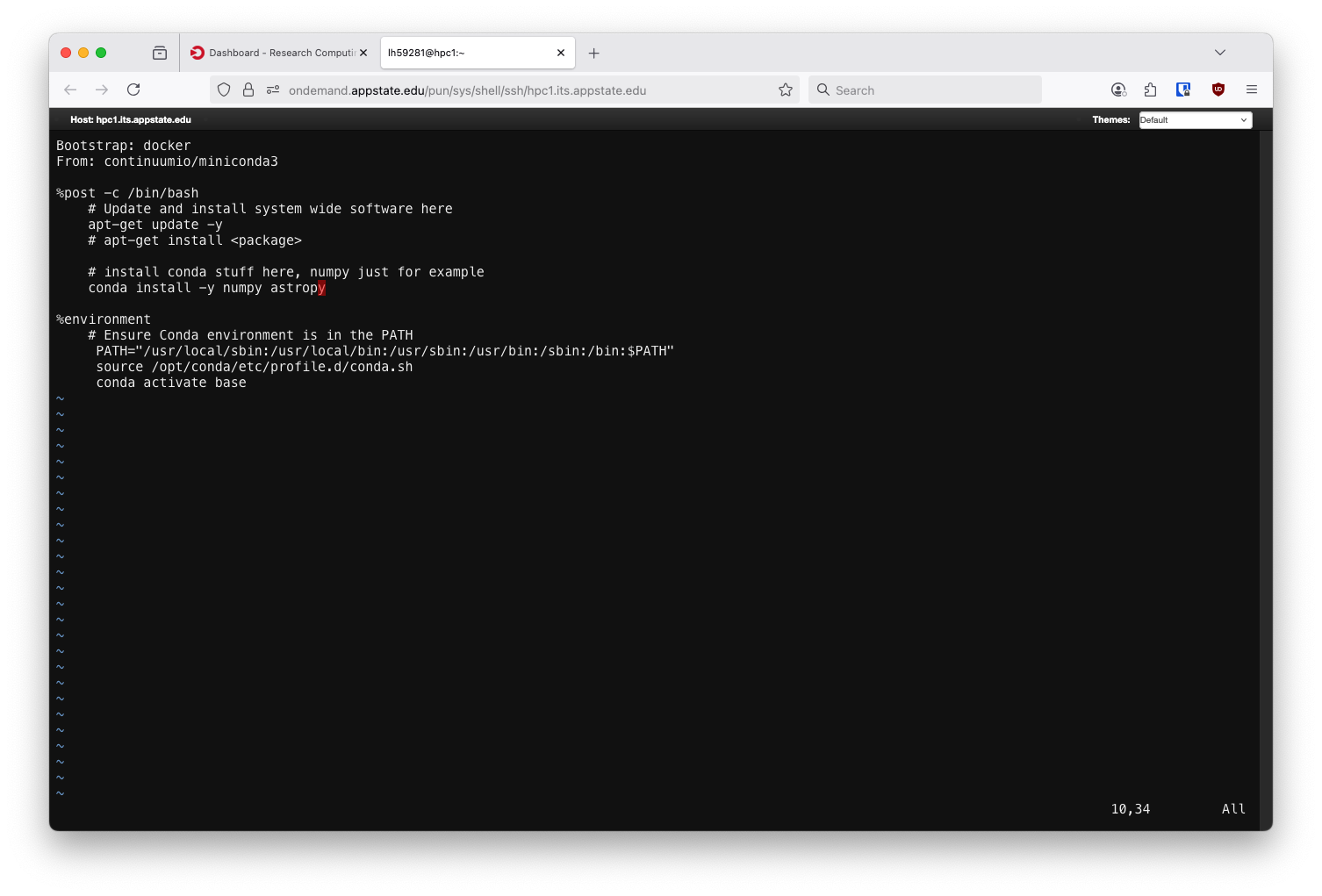Open the uBlock Origin extension

(x=1218, y=90)
